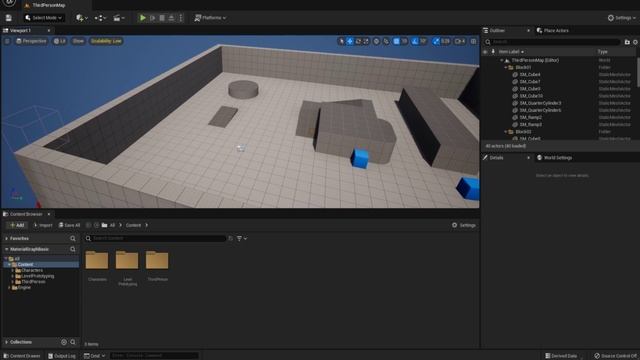Click the eject button in play controls

171,18
